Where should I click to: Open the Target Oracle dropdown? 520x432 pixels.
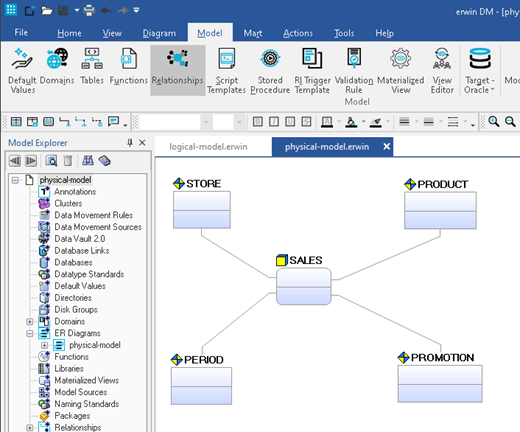click(479, 70)
